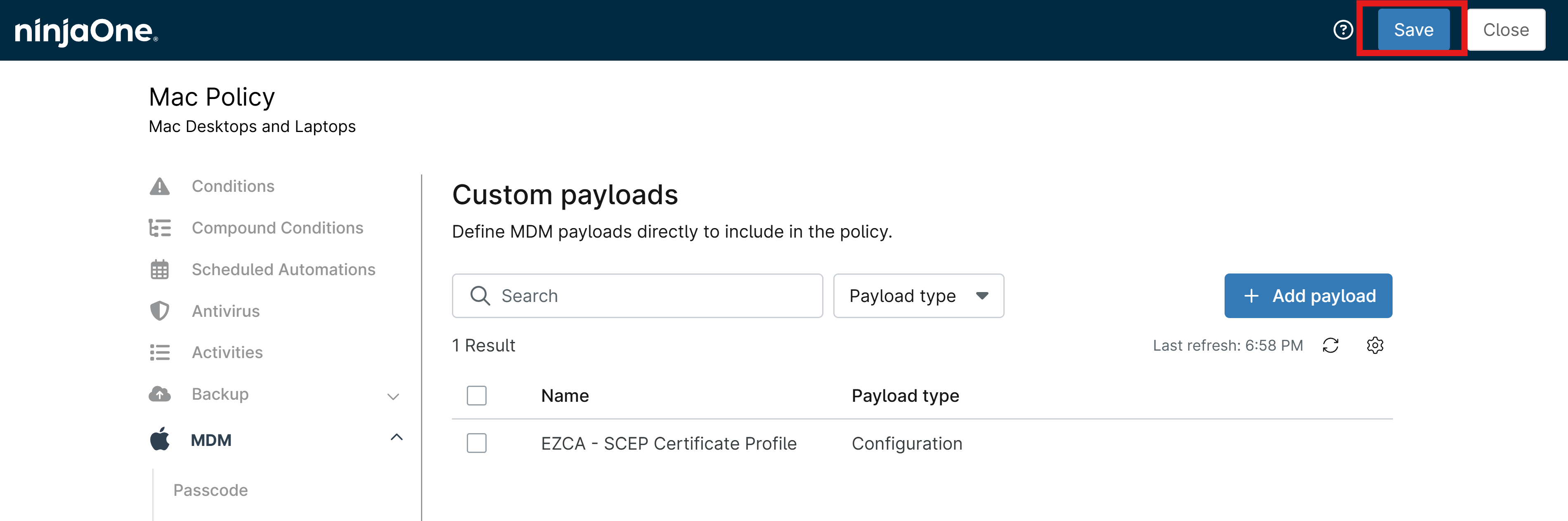1568x521 pixels.
Task: Open the Payload type filter dropdown
Action: (x=918, y=296)
